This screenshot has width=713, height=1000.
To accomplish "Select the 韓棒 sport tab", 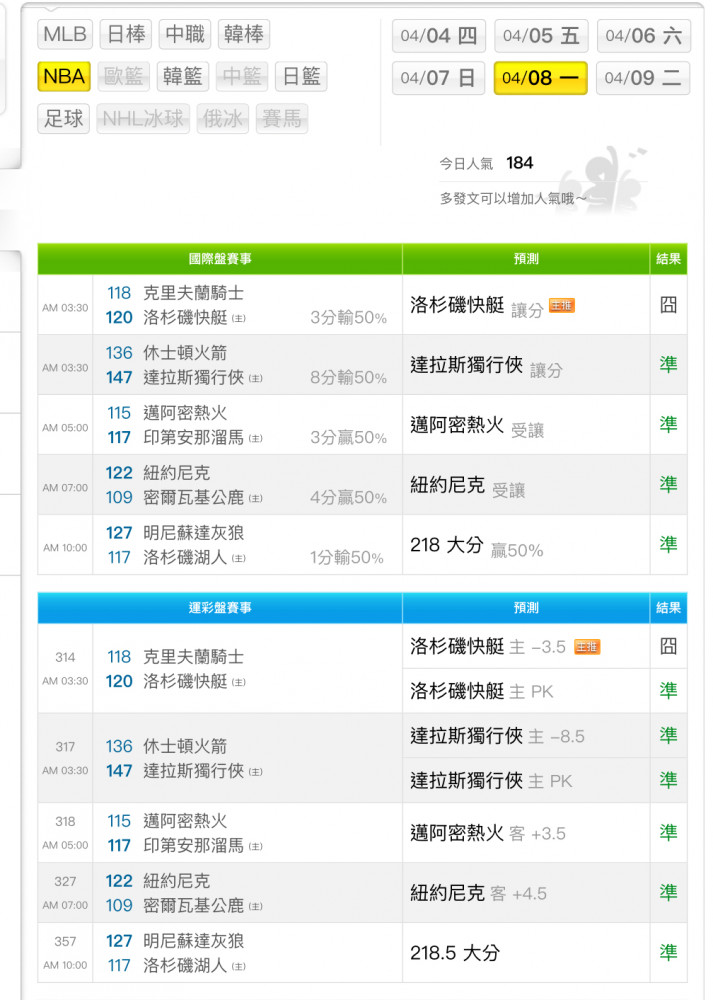I will pyautogui.click(x=244, y=34).
